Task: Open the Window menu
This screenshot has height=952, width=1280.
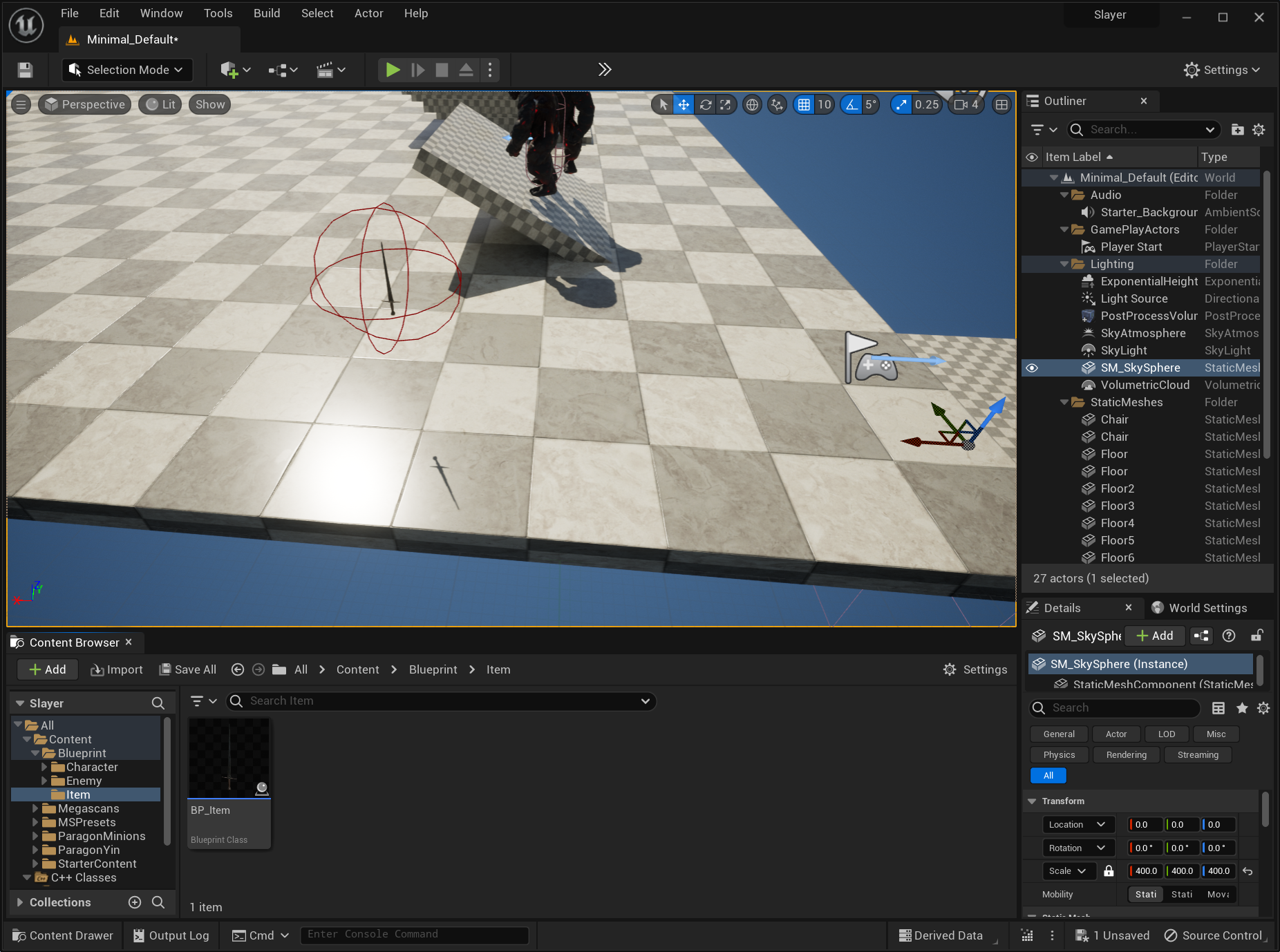Action: tap(161, 13)
